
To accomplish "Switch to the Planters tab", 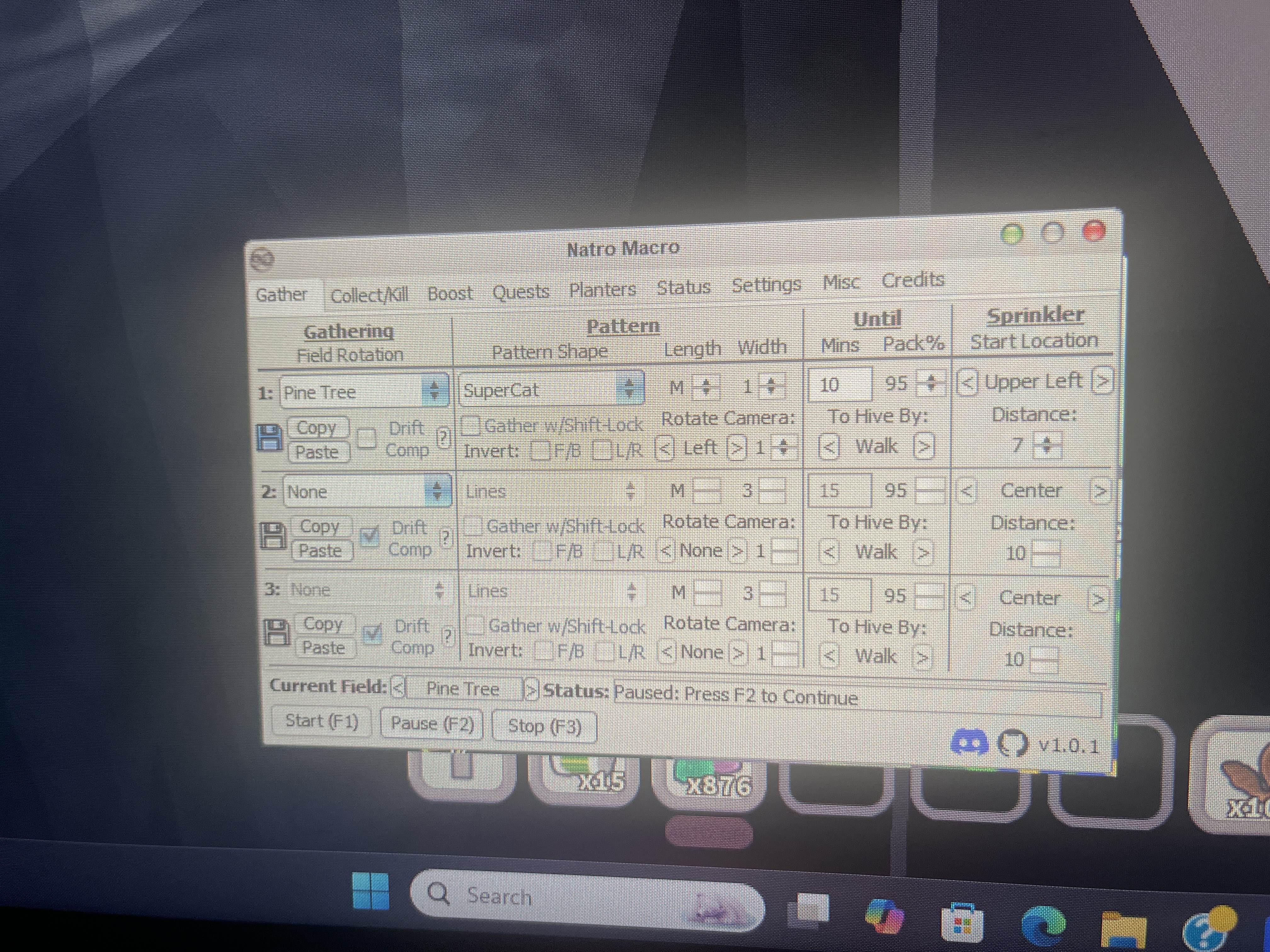I will tap(602, 290).
